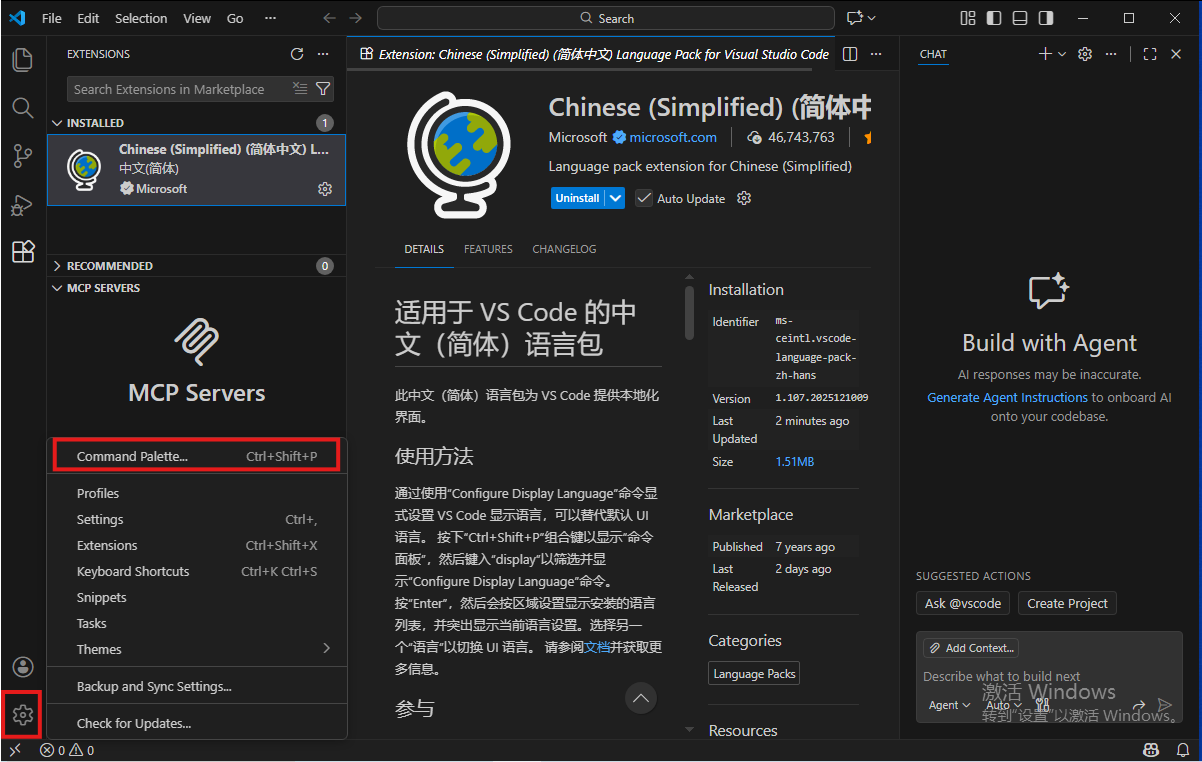1202x762 pixels.
Task: Click the Create Project suggested action
Action: coord(1067,603)
